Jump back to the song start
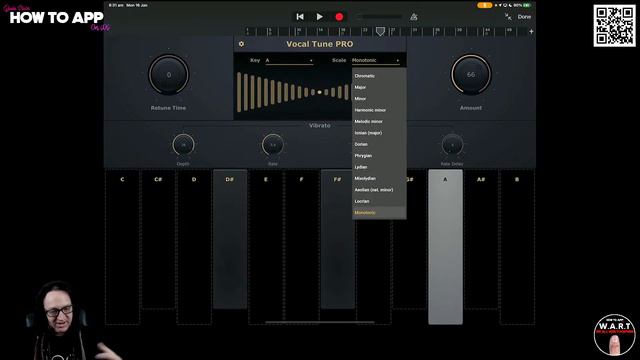Viewport: 640px width, 360px height. tap(300, 17)
